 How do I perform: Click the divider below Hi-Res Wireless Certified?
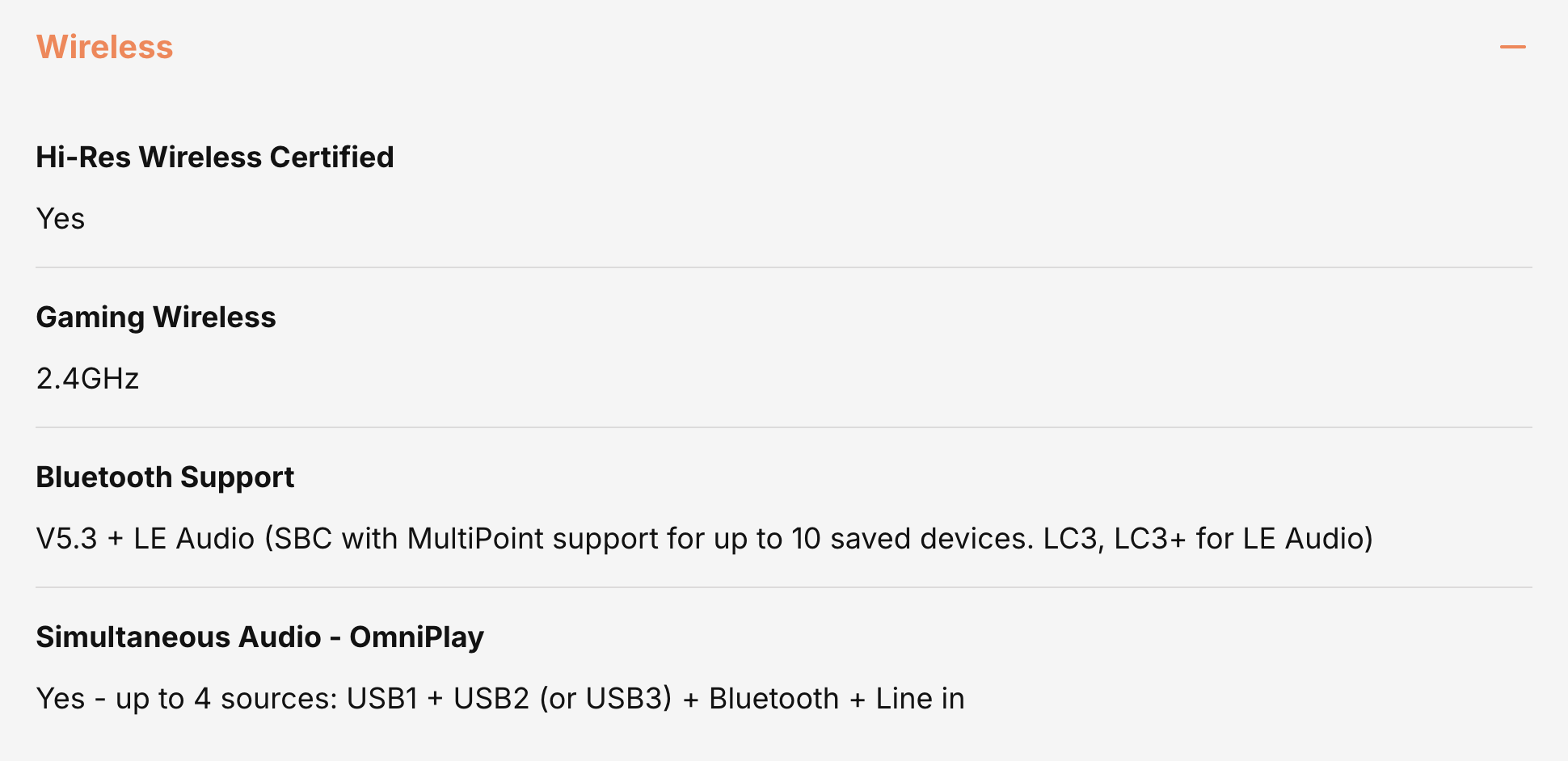(x=784, y=267)
